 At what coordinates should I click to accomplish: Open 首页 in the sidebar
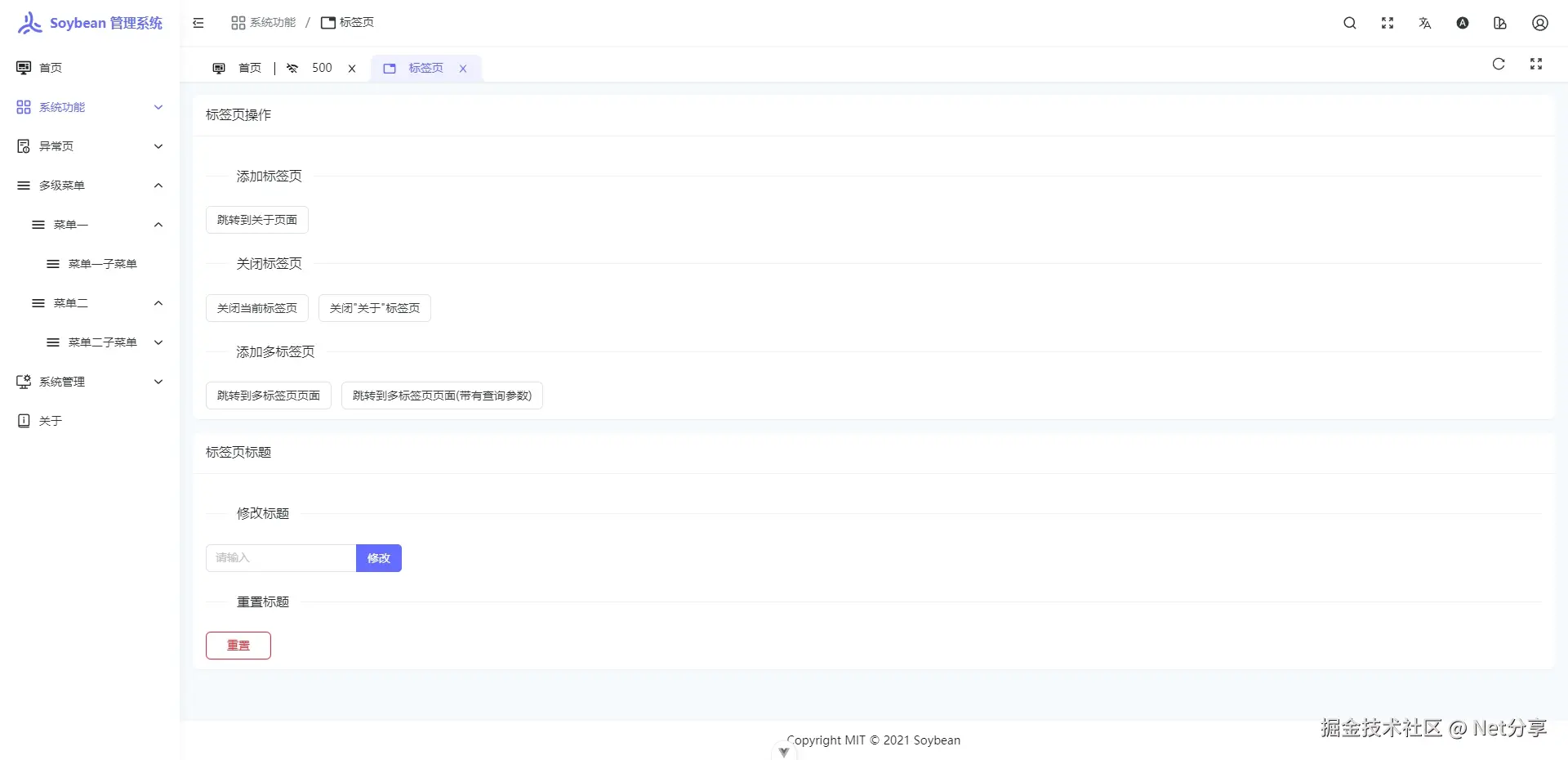point(90,68)
